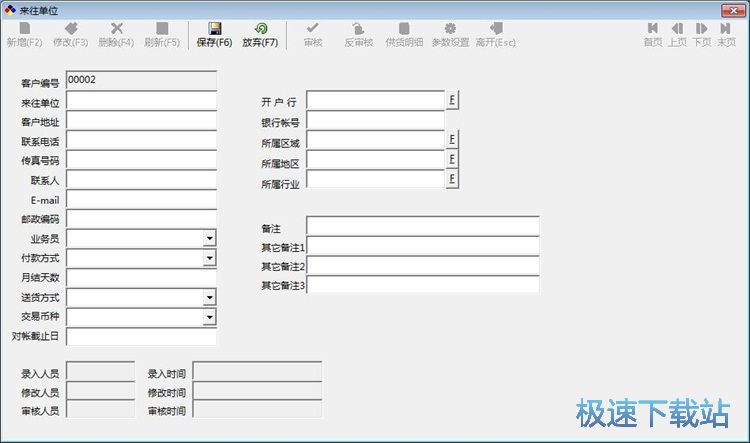Open lookup button next to 所属区域

click(452, 139)
